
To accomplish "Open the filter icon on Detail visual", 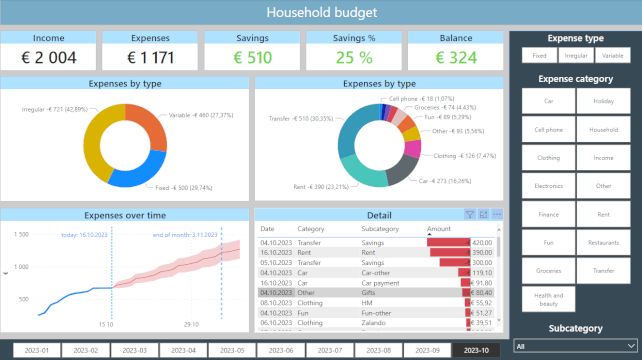I will tap(470, 215).
